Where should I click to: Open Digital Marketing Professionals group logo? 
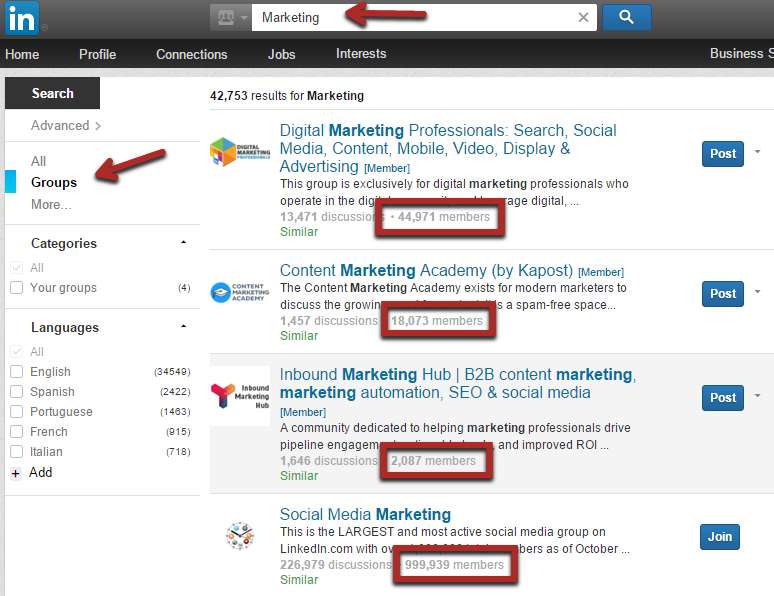(x=239, y=152)
